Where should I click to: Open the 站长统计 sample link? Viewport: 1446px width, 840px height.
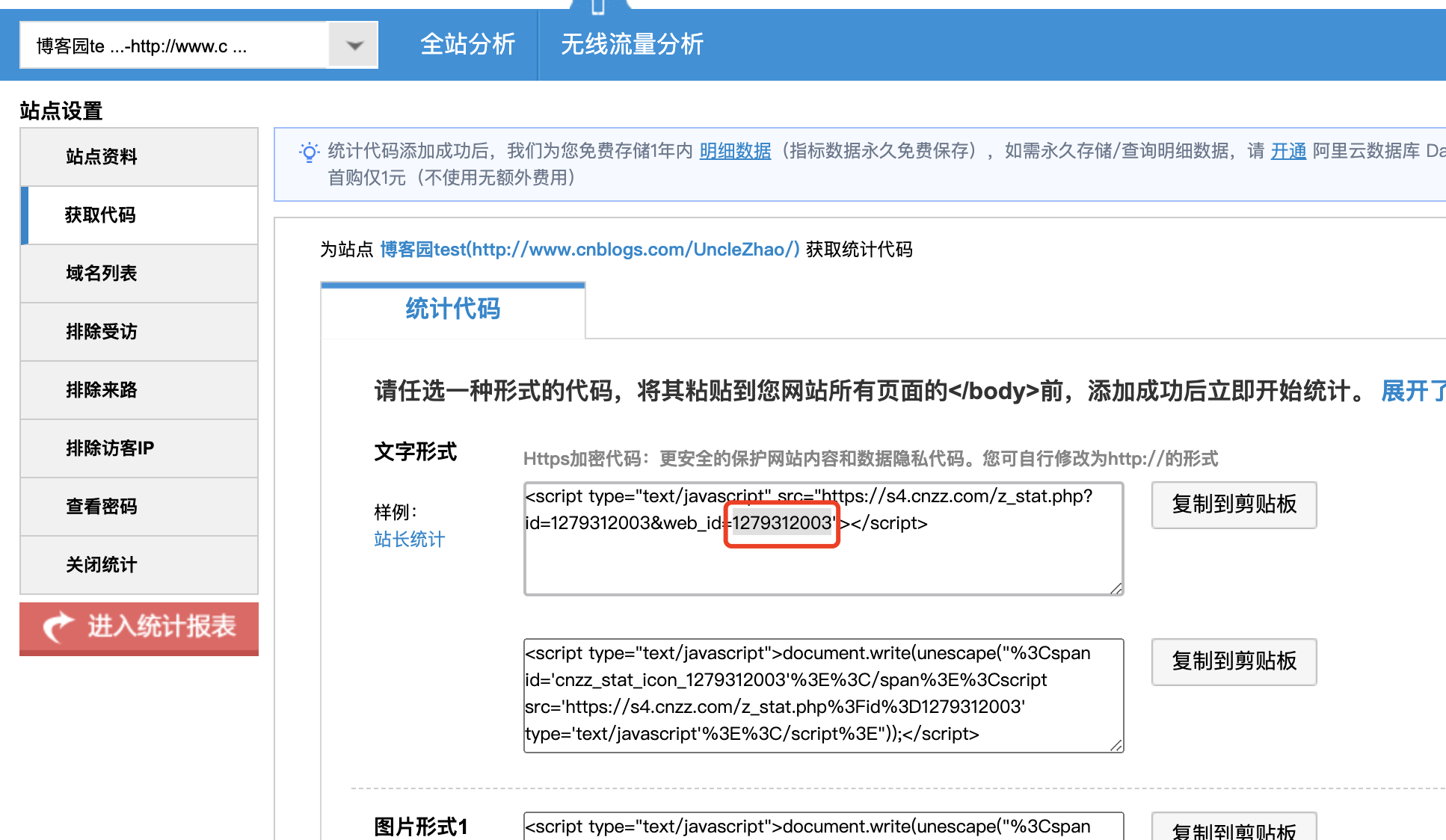[410, 540]
